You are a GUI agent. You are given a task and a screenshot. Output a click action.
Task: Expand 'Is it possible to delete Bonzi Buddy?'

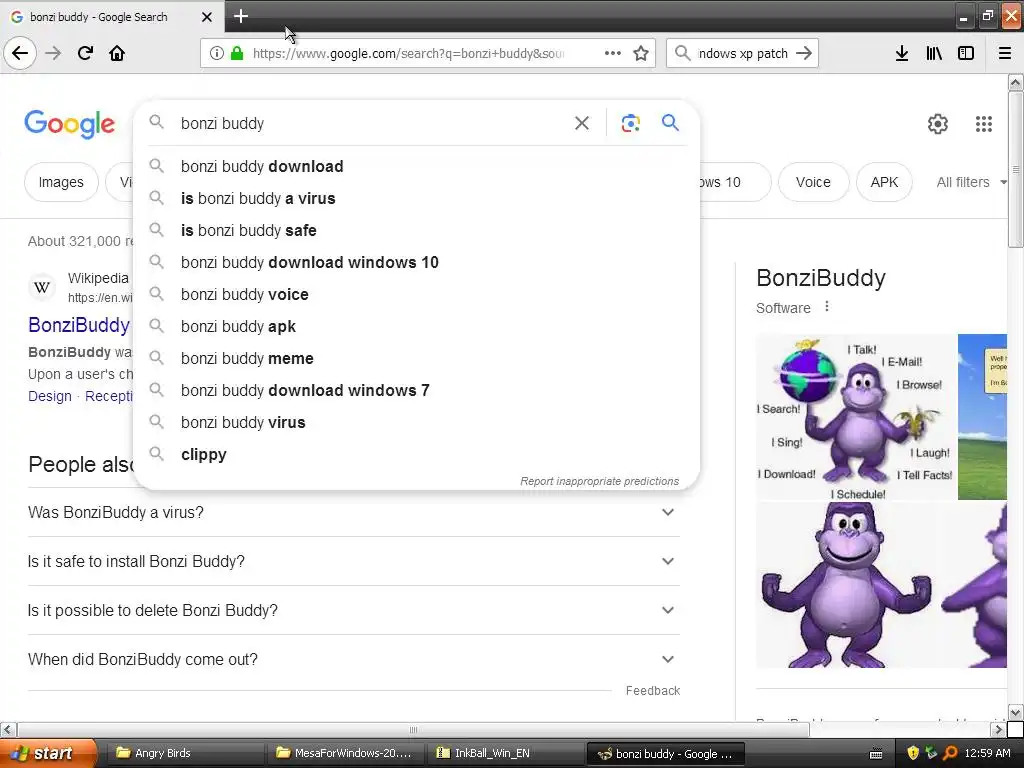pyautogui.click(x=354, y=611)
